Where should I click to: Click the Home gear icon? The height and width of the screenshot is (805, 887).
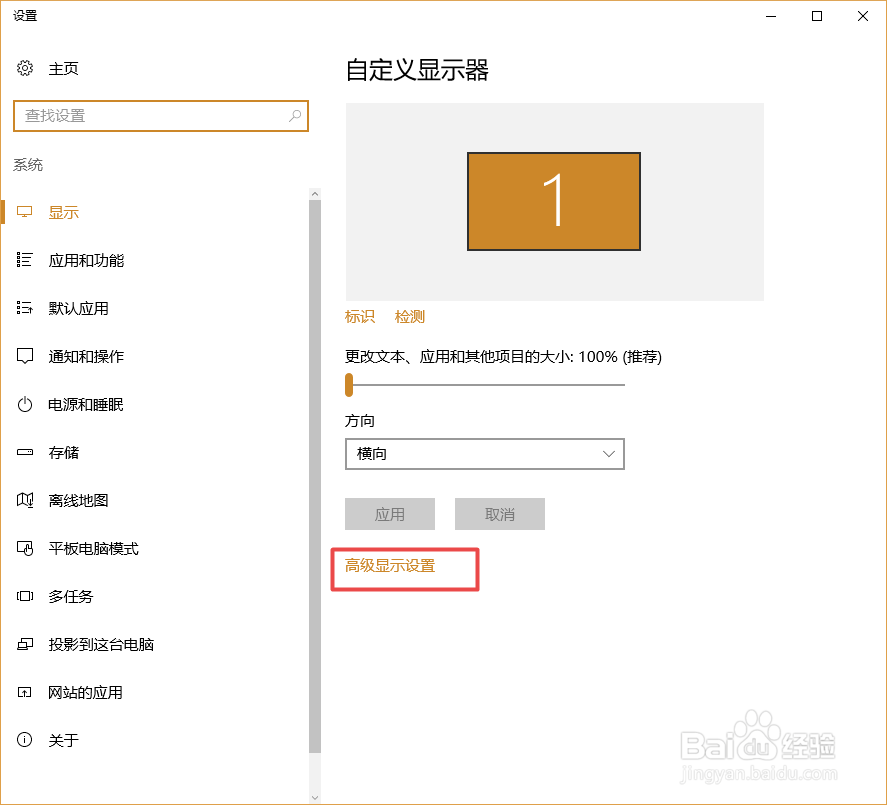[x=25, y=68]
